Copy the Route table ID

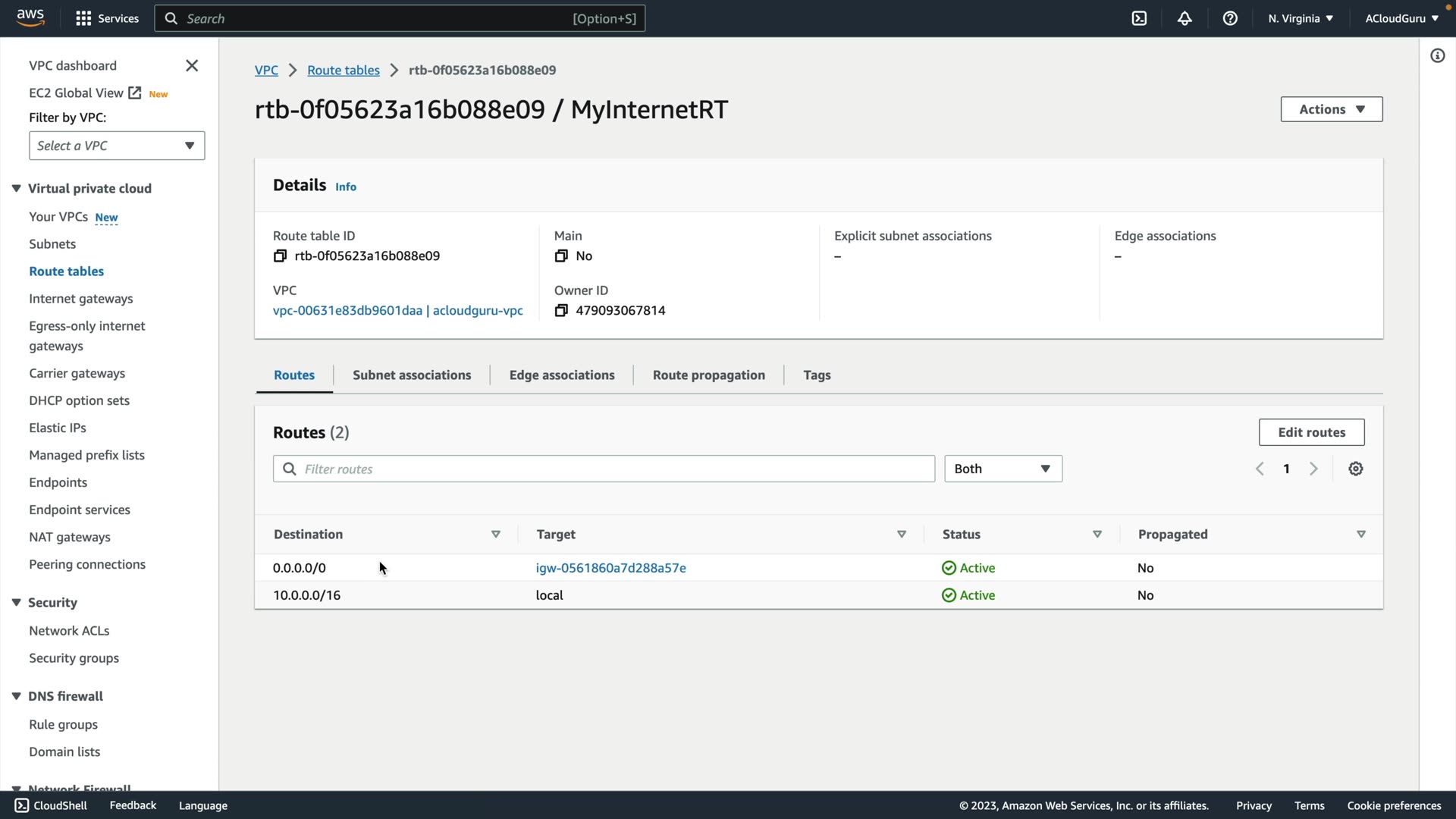280,256
